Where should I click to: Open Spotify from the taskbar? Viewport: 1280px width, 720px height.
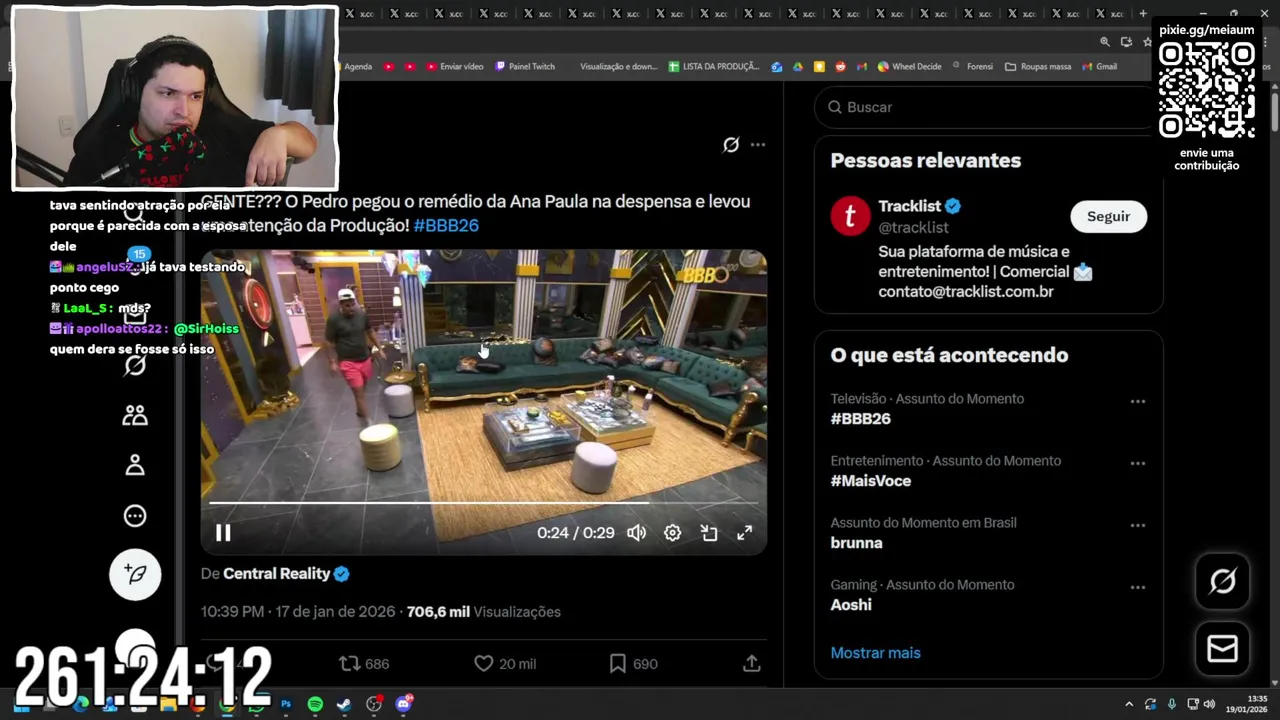coord(315,704)
